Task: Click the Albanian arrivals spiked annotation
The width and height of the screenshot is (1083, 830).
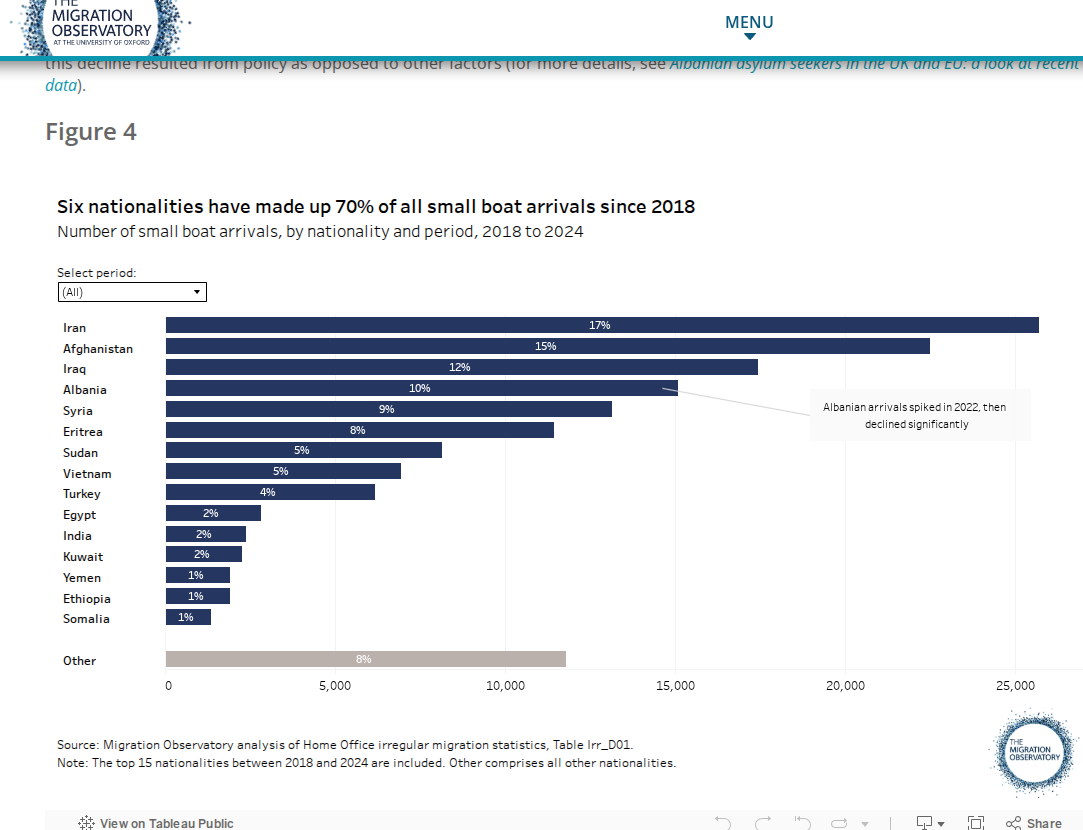Action: [x=920, y=416]
